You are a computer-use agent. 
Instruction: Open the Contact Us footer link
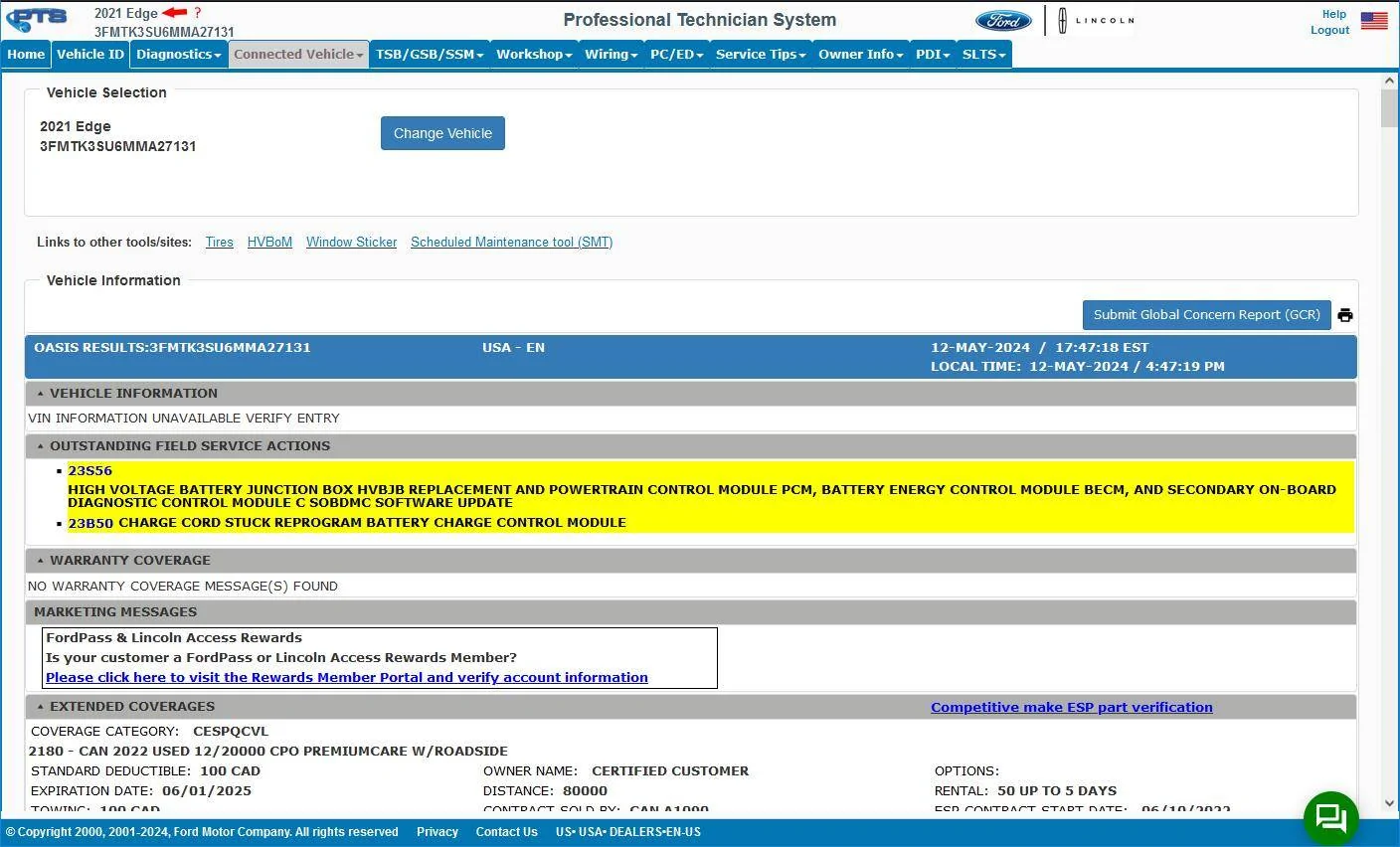(x=506, y=832)
